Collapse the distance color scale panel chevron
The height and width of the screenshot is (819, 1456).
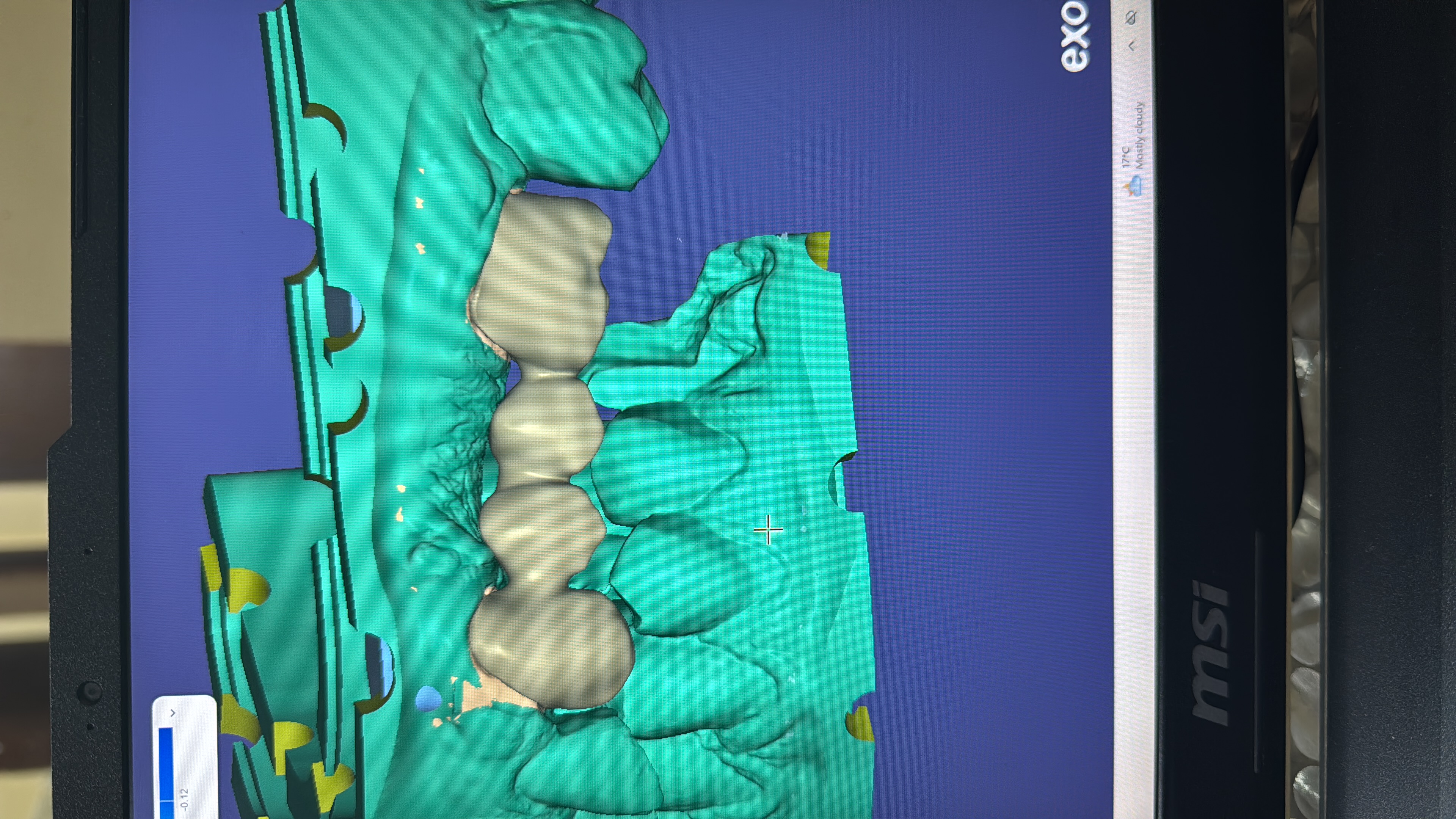tap(173, 713)
